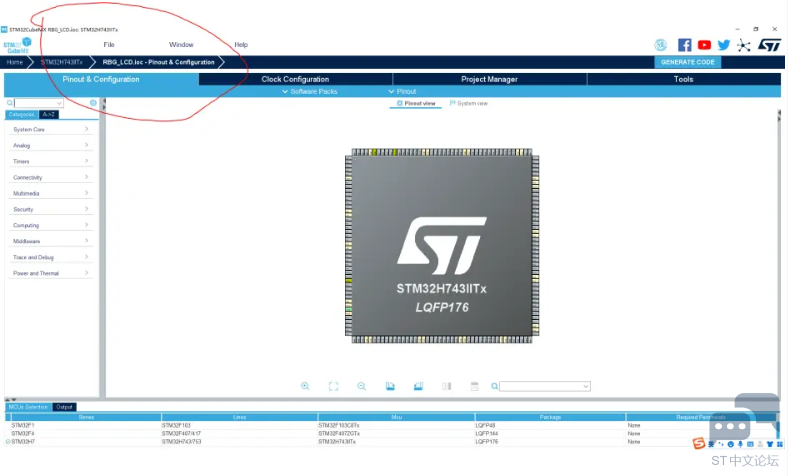This screenshot has width=788, height=476.
Task: Click the Sogou input method tray icon
Action: pos(699,443)
